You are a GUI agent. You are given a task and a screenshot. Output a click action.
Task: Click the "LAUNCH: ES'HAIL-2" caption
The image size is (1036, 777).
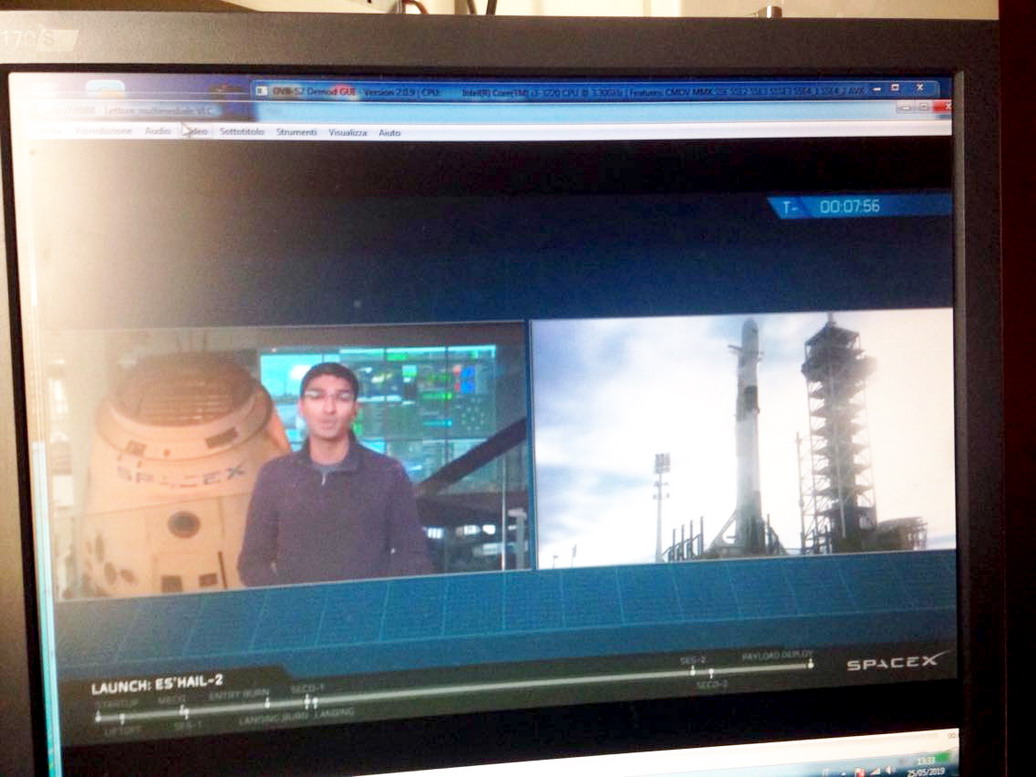coord(157,684)
